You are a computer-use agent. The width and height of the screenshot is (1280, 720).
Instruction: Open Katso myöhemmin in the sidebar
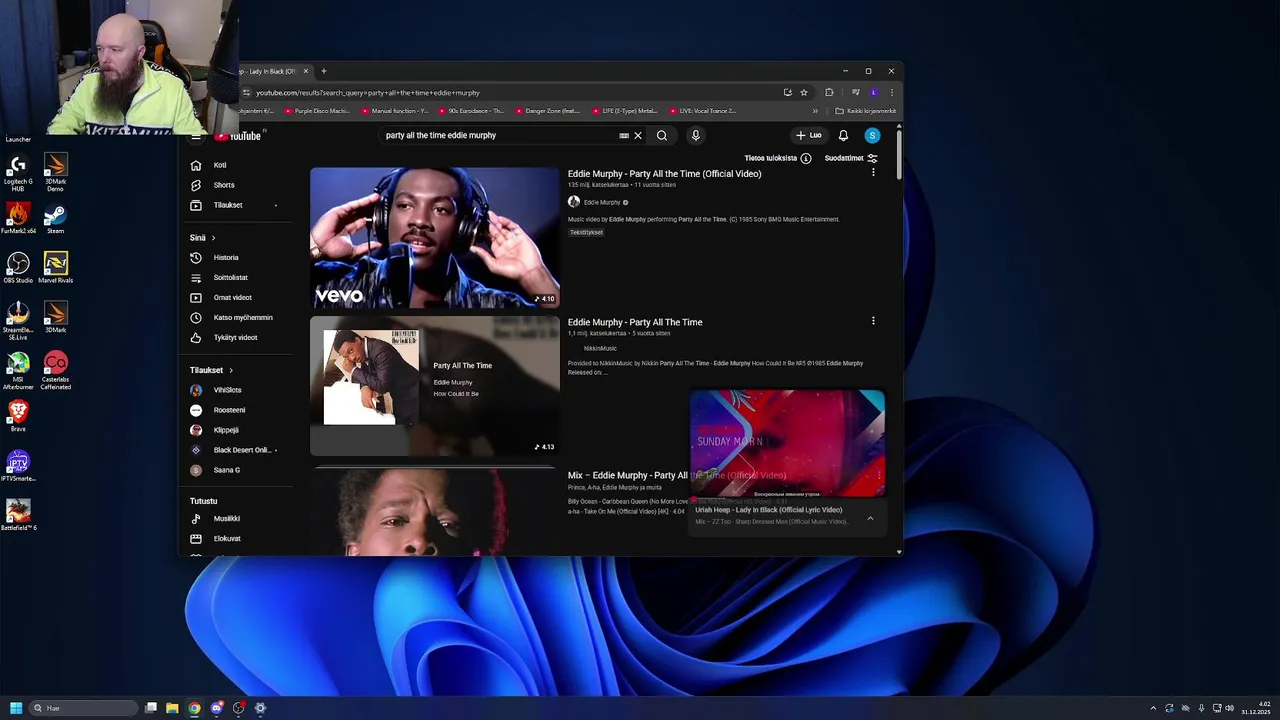pyautogui.click(x=237, y=317)
